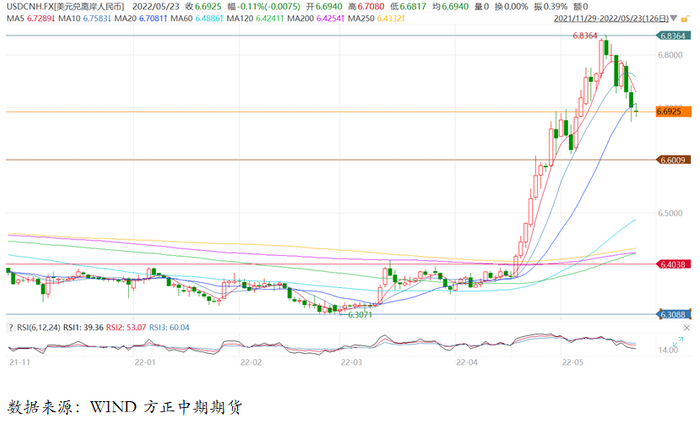Click the question mark RSI help icon
Viewport: 700px width, 424px height.
[11, 328]
